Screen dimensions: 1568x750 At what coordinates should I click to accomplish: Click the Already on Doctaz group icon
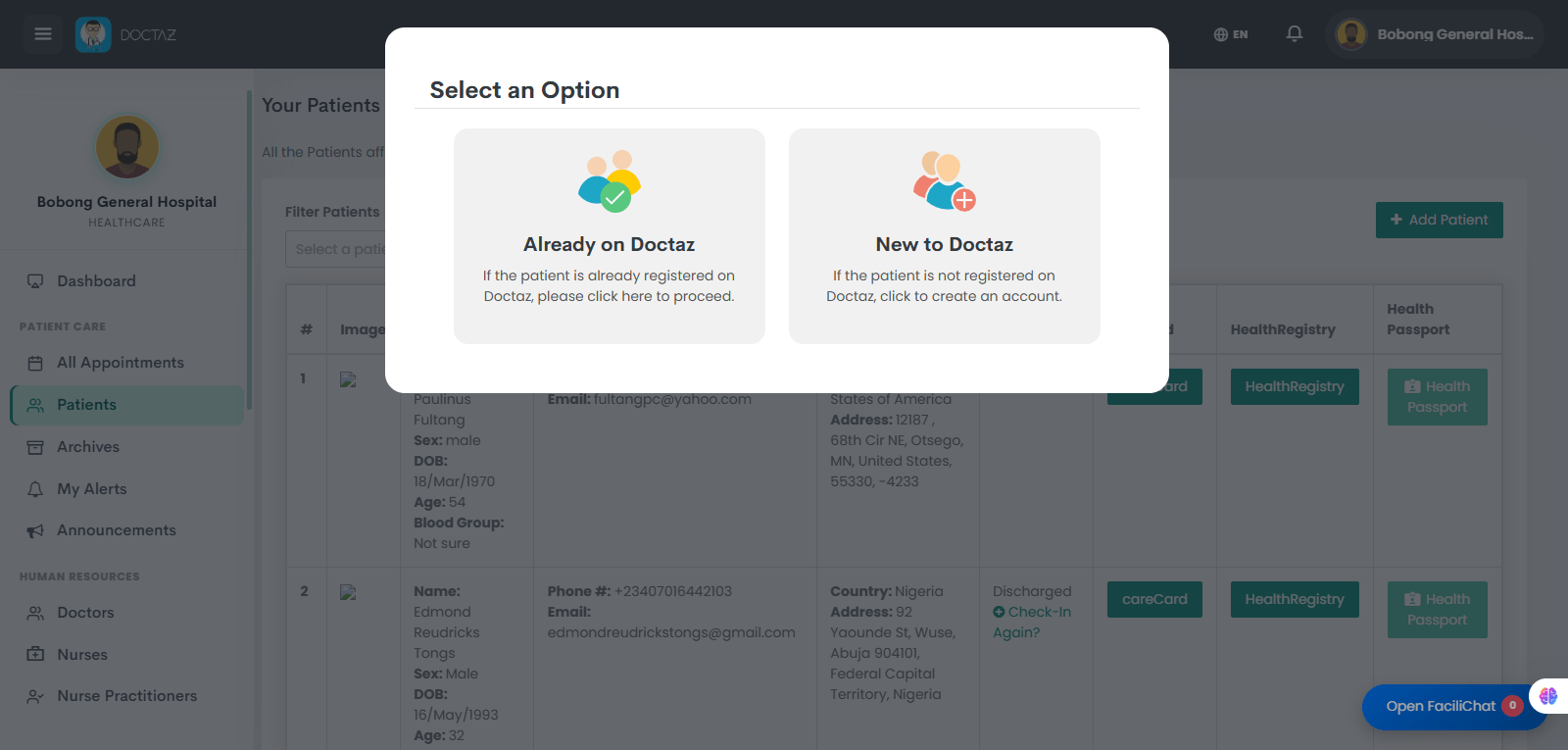click(610, 181)
